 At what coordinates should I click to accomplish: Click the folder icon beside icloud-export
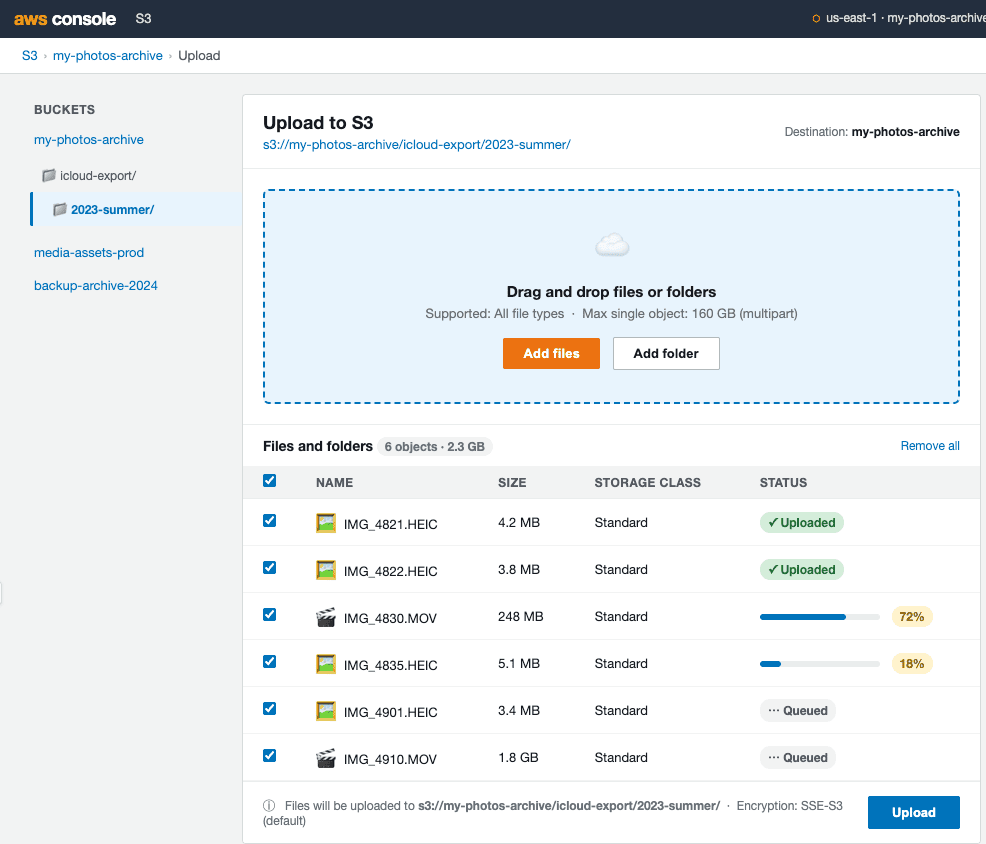pyautogui.click(x=48, y=175)
